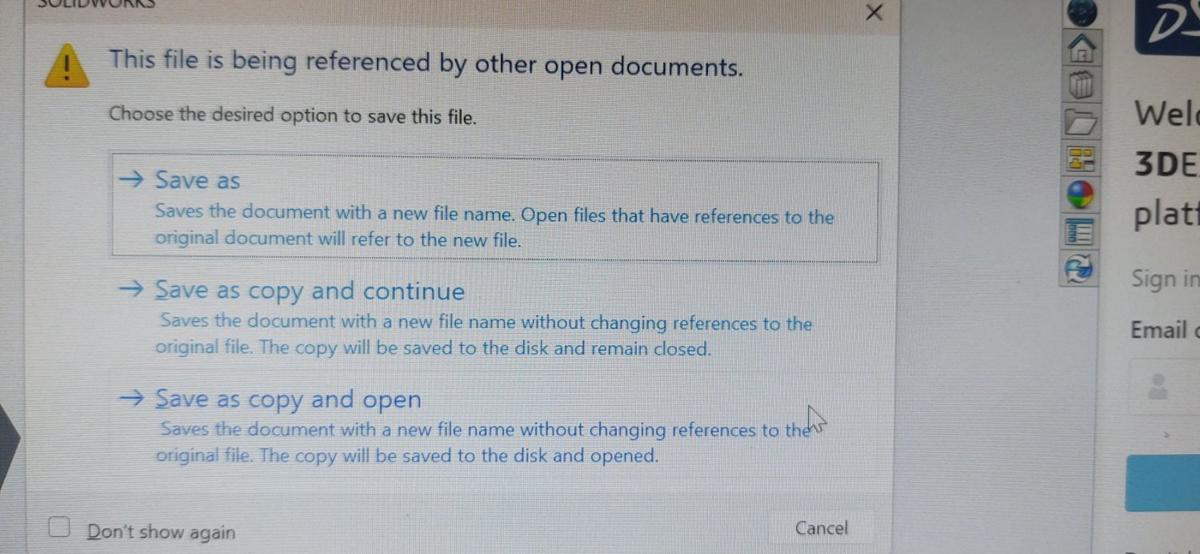Open the 3DEXPERIENCE globe tab in task pane
The height and width of the screenshot is (554, 1200).
1082,12
